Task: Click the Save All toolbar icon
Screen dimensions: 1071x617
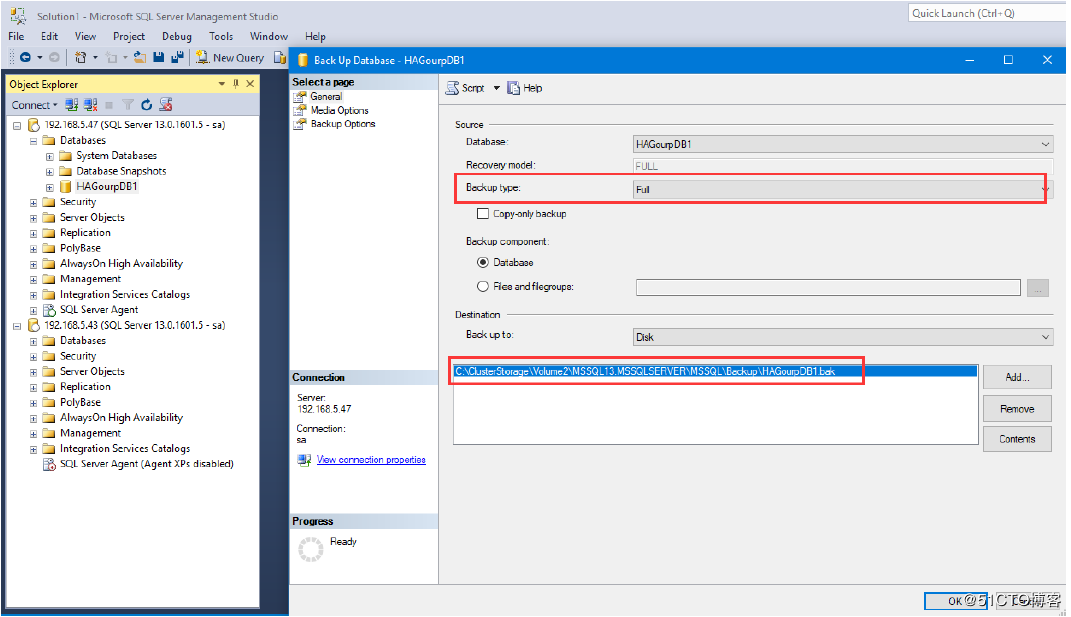Action: click(178, 57)
